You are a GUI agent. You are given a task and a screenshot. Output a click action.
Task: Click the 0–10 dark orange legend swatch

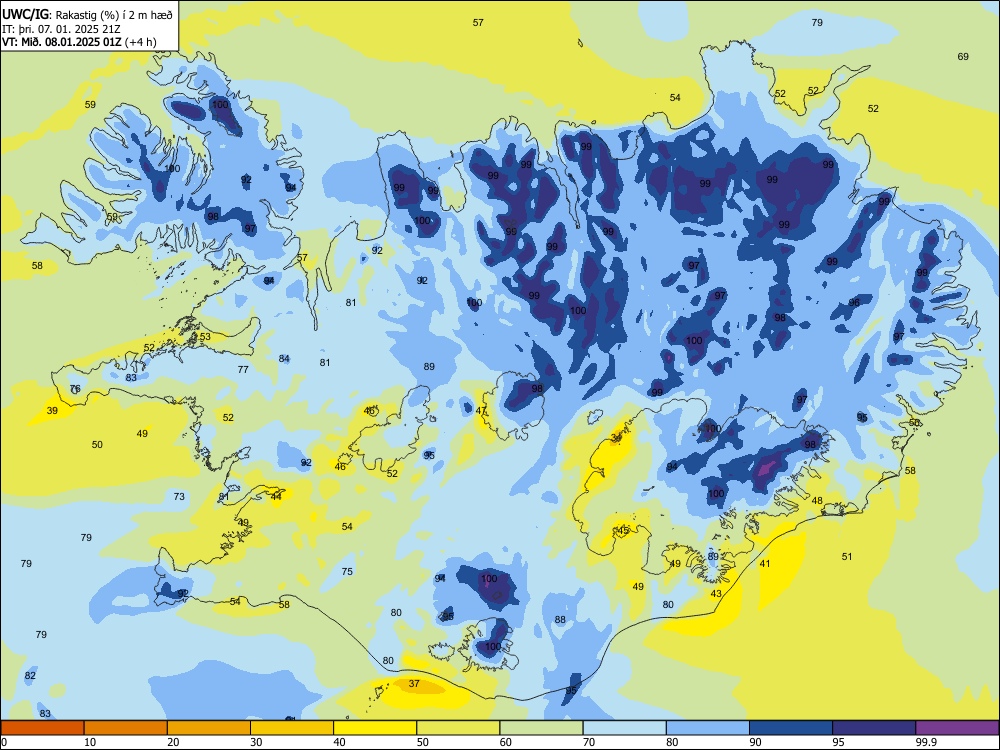[43, 728]
